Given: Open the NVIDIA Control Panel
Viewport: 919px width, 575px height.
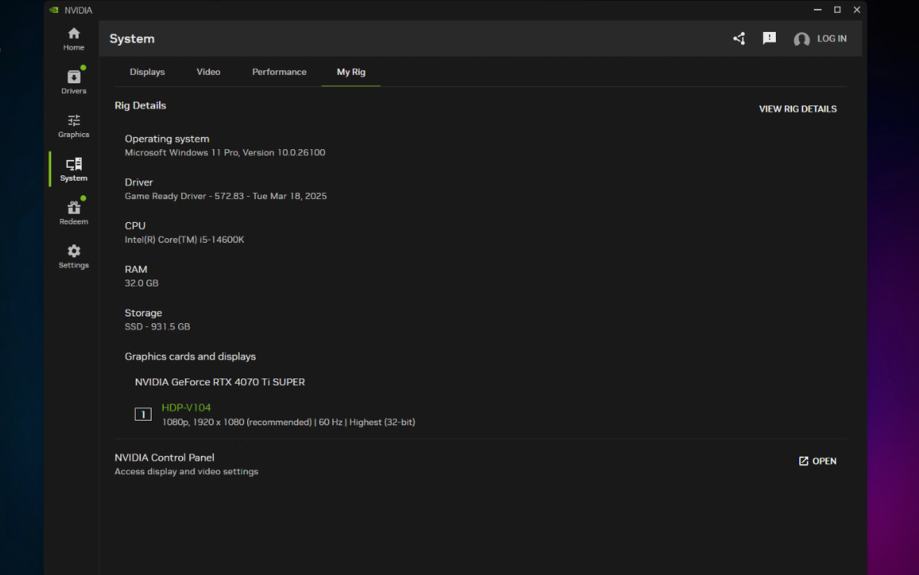Looking at the screenshot, I should pyautogui.click(x=818, y=461).
